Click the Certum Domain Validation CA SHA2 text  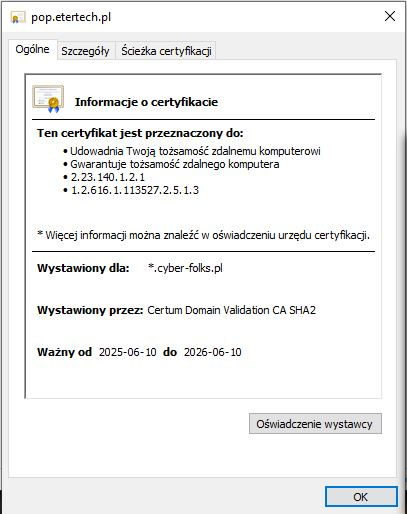[x=231, y=310]
